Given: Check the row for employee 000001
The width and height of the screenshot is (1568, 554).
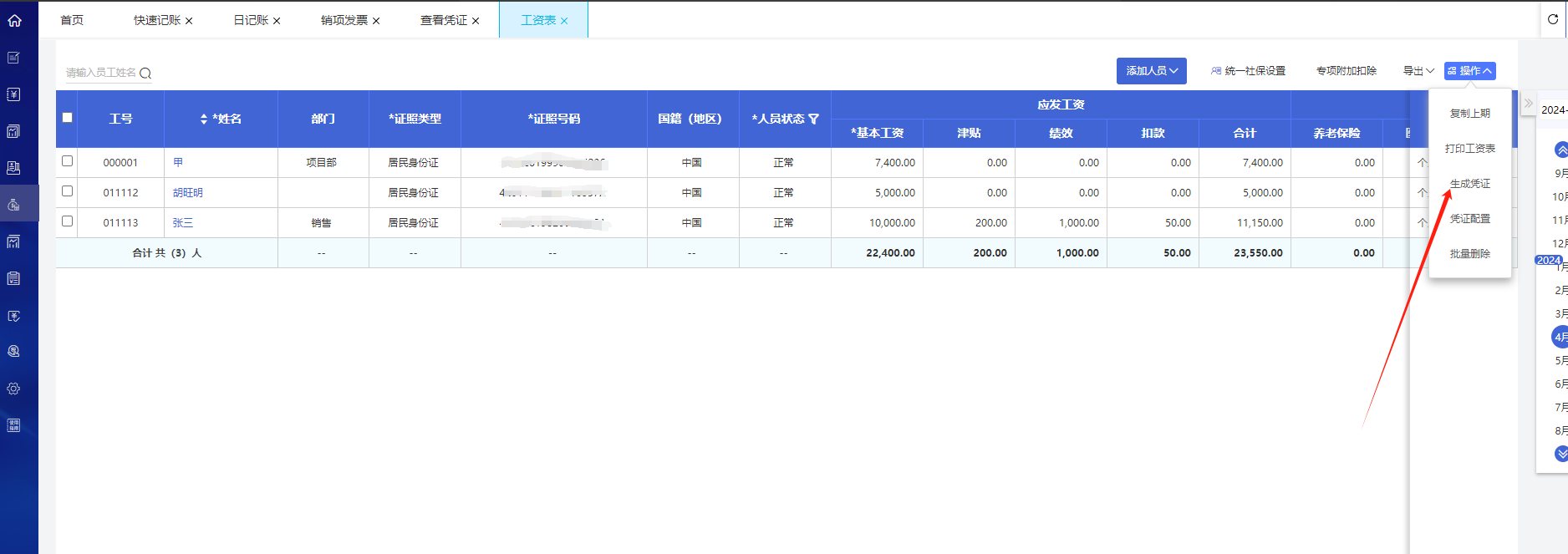Looking at the screenshot, I should tap(68, 161).
